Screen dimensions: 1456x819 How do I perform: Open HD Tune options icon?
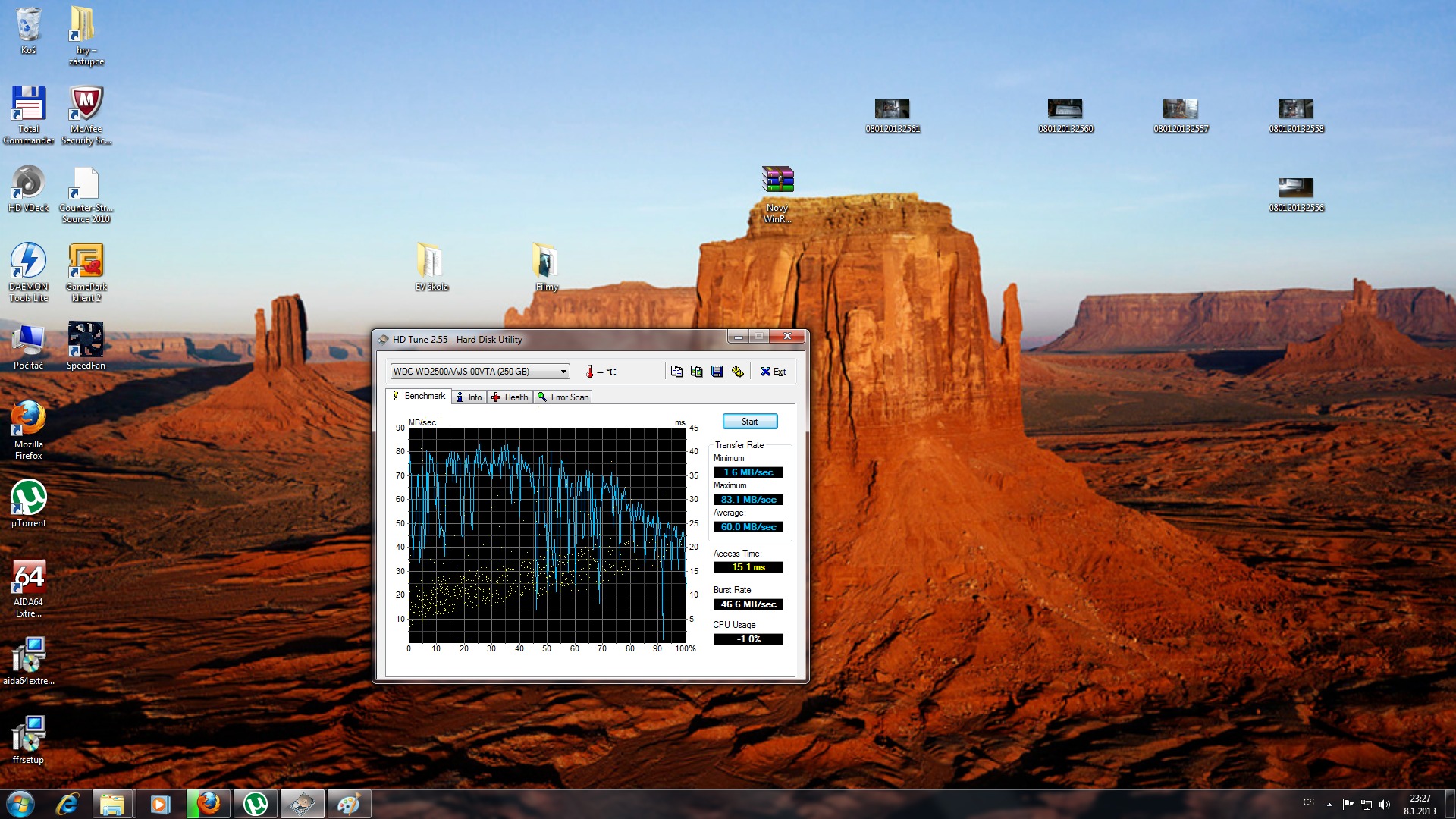(737, 371)
